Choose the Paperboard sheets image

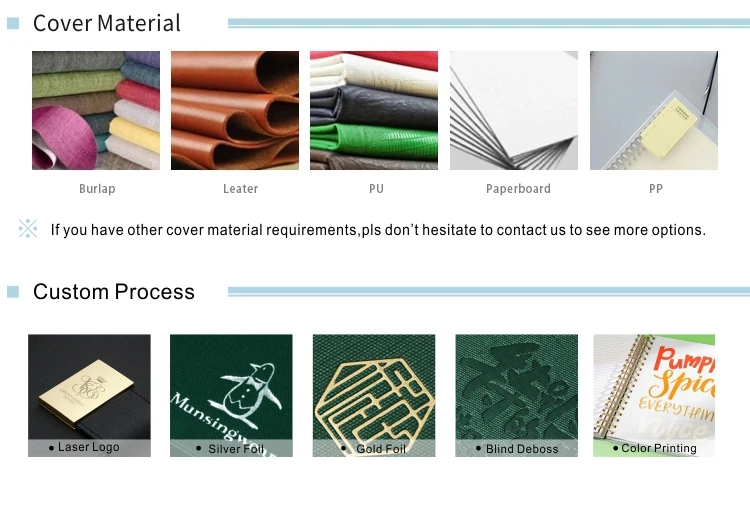click(514, 111)
